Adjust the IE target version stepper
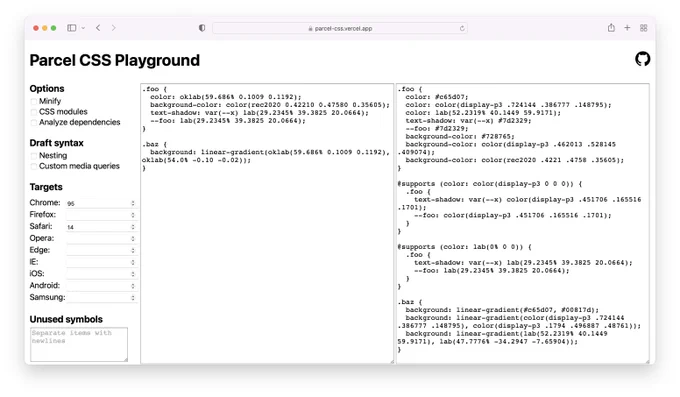 (x=133, y=262)
